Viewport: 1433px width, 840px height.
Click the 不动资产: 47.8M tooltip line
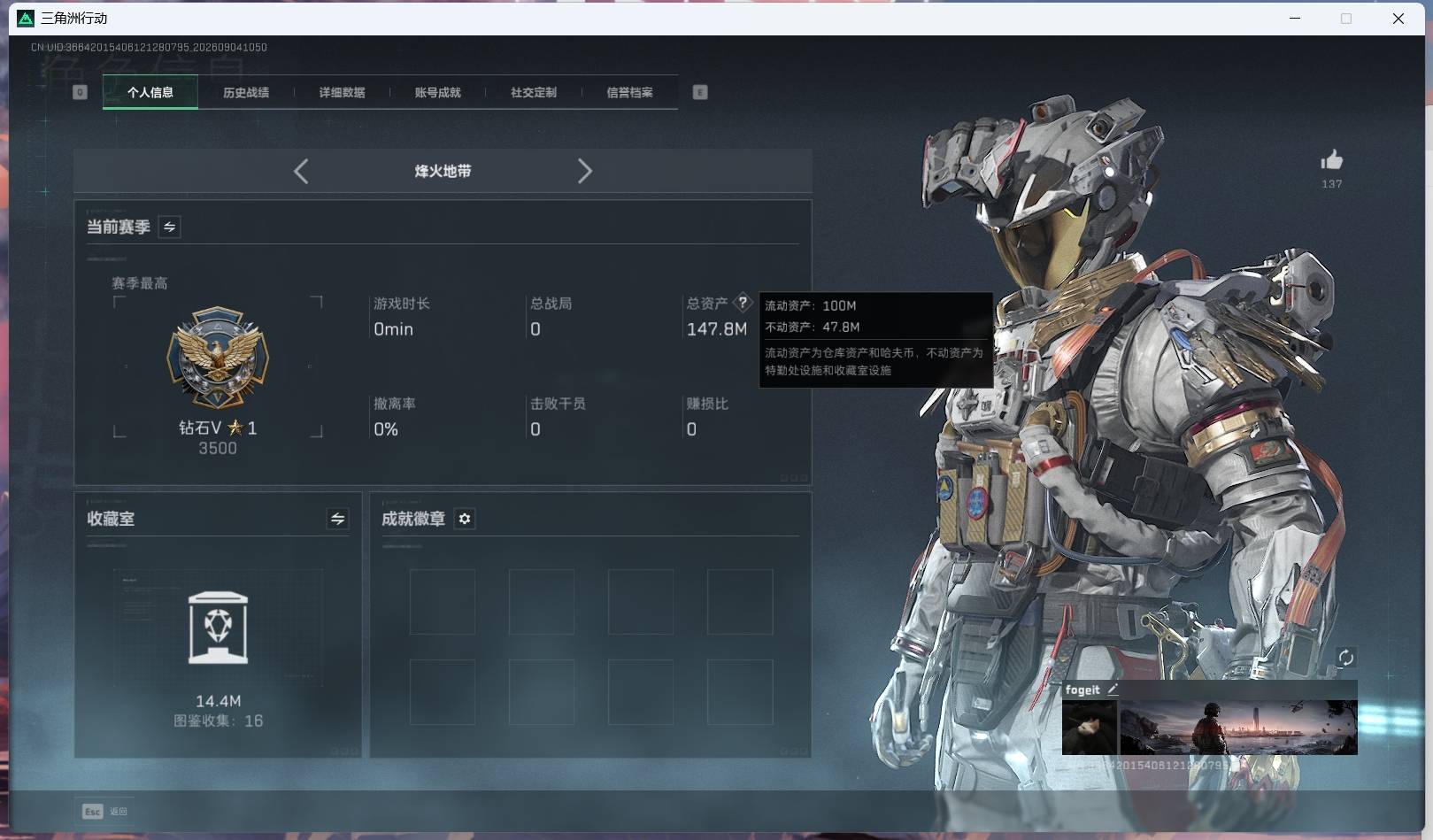click(813, 327)
